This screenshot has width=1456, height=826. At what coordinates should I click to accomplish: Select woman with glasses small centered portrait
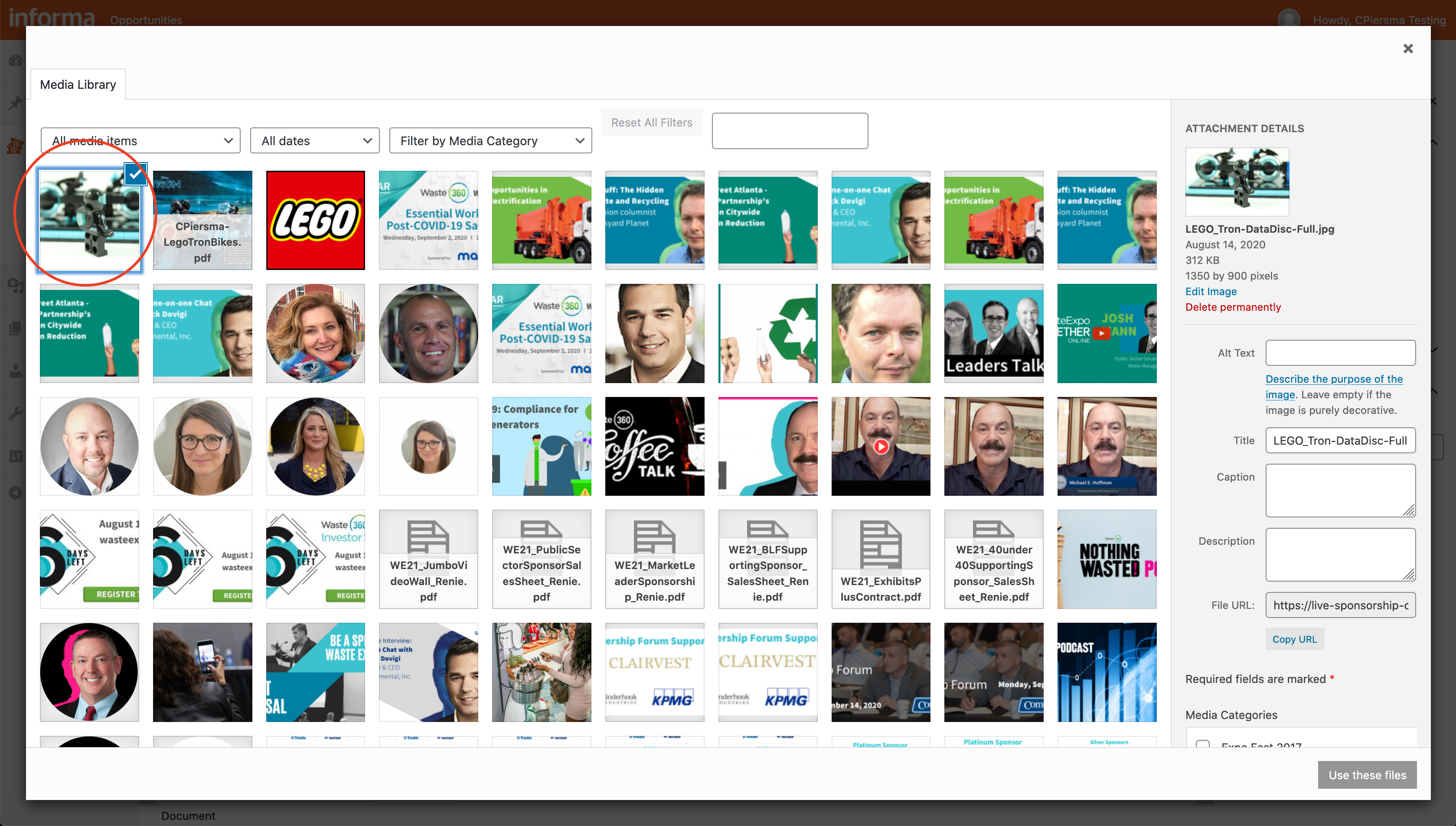[x=428, y=446]
